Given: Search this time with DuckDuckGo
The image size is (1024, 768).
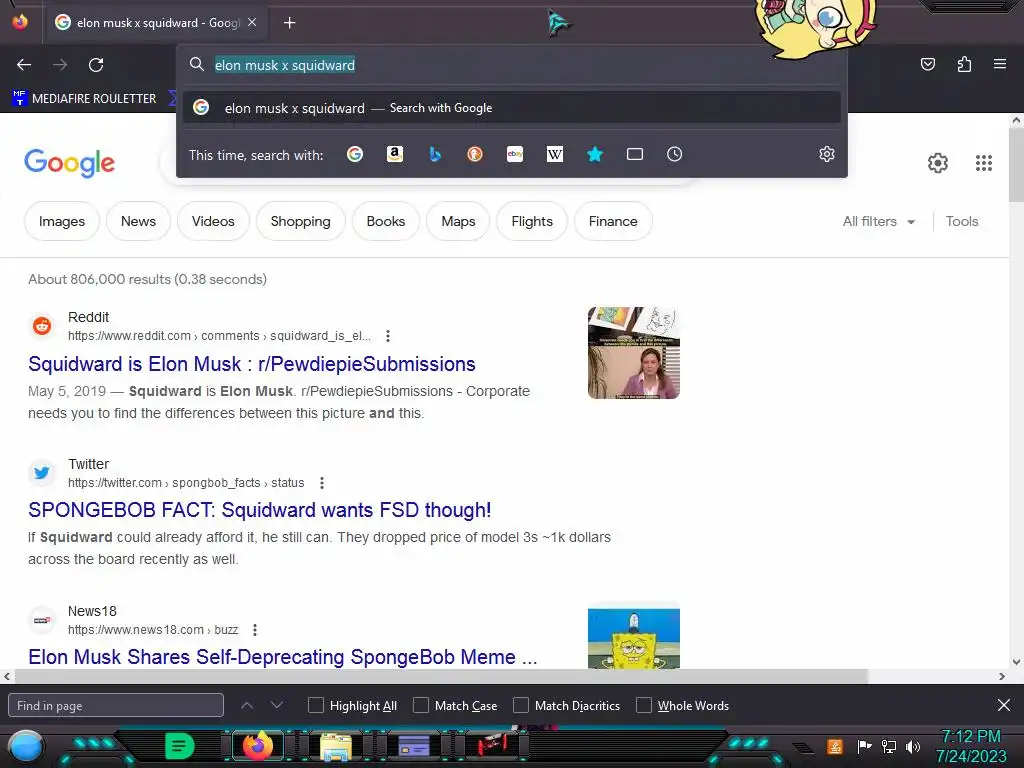Looking at the screenshot, I should pyautogui.click(x=475, y=154).
